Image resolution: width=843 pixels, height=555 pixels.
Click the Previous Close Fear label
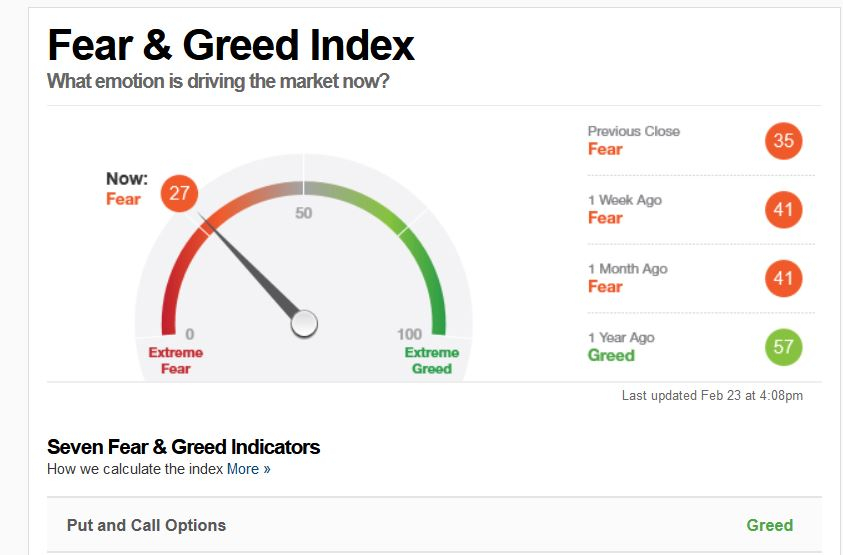(x=605, y=149)
